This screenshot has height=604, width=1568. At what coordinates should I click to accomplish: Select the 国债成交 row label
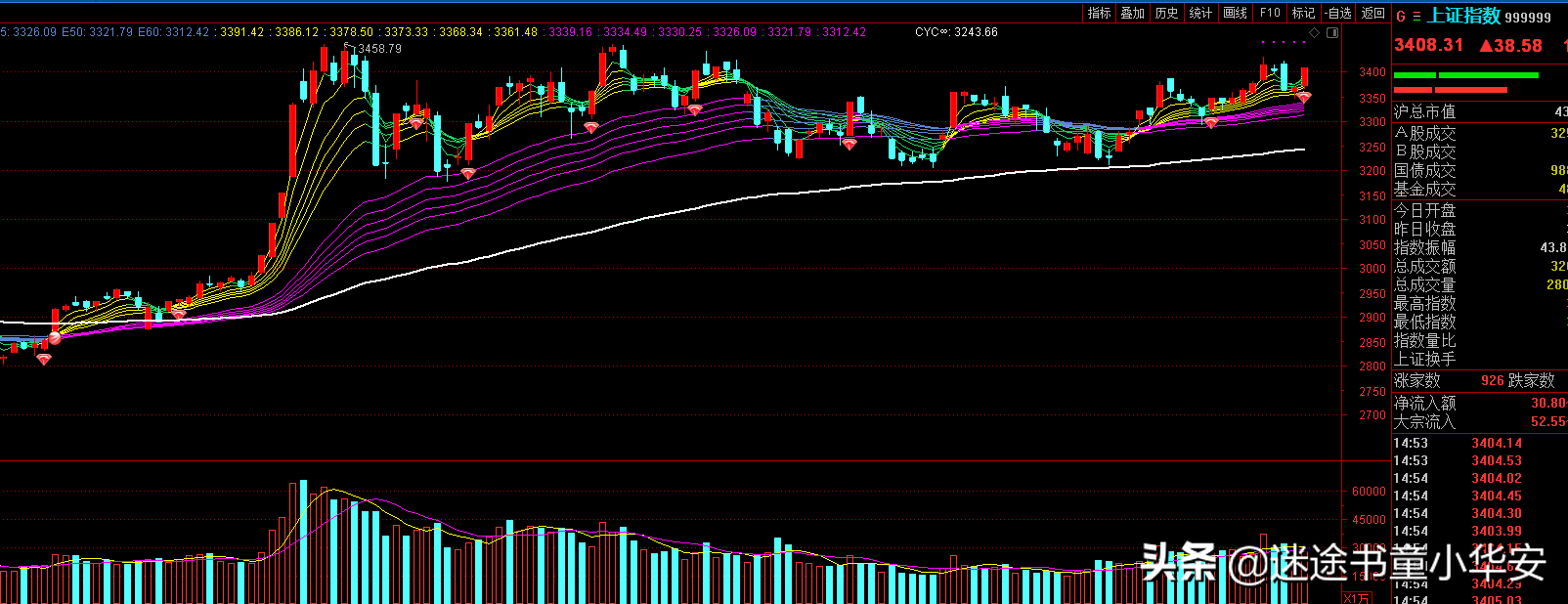(x=1424, y=170)
